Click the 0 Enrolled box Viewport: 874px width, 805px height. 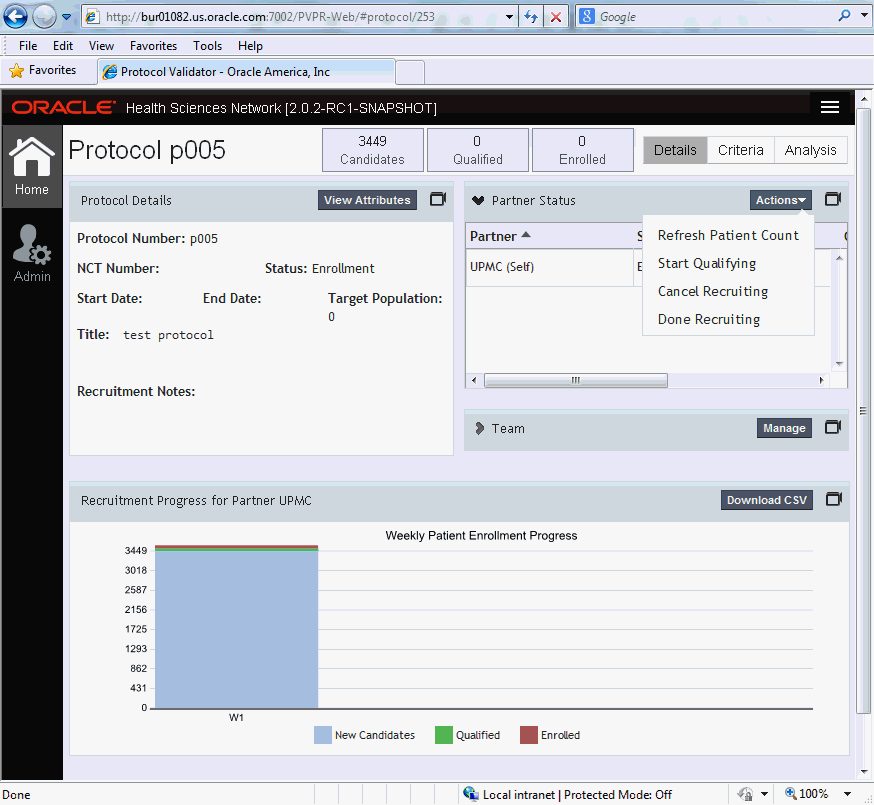(582, 150)
